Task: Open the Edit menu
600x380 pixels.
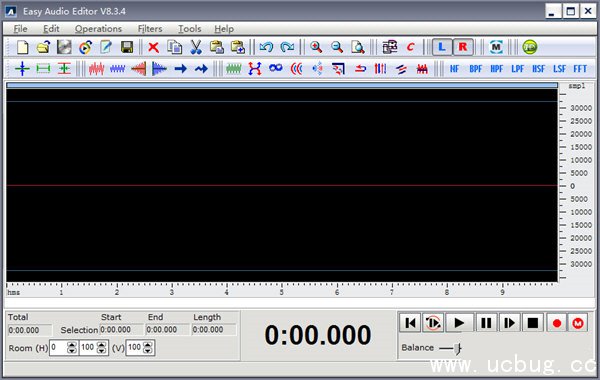Action: [51, 29]
